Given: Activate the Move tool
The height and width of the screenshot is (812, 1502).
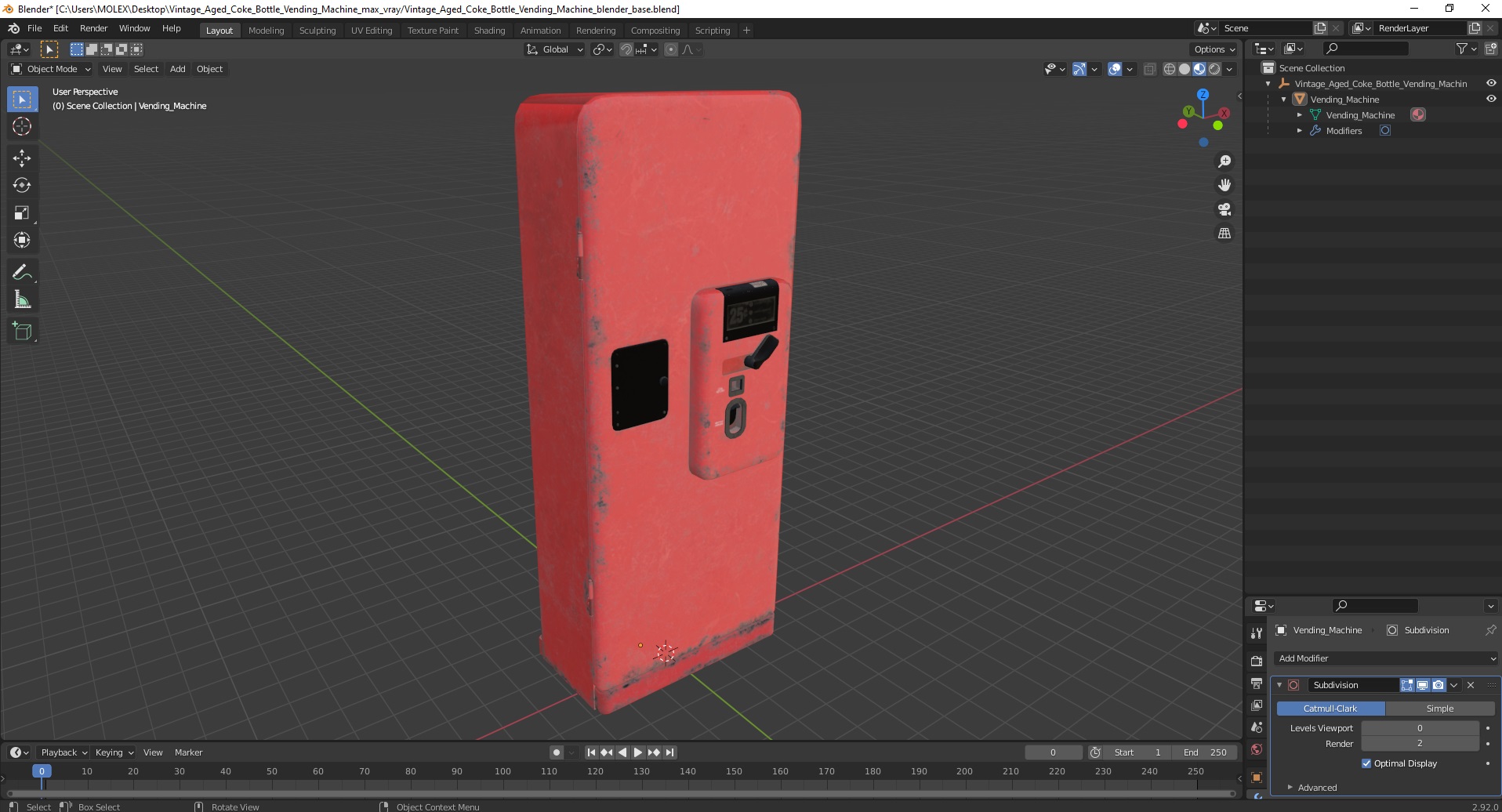Looking at the screenshot, I should click(x=22, y=158).
